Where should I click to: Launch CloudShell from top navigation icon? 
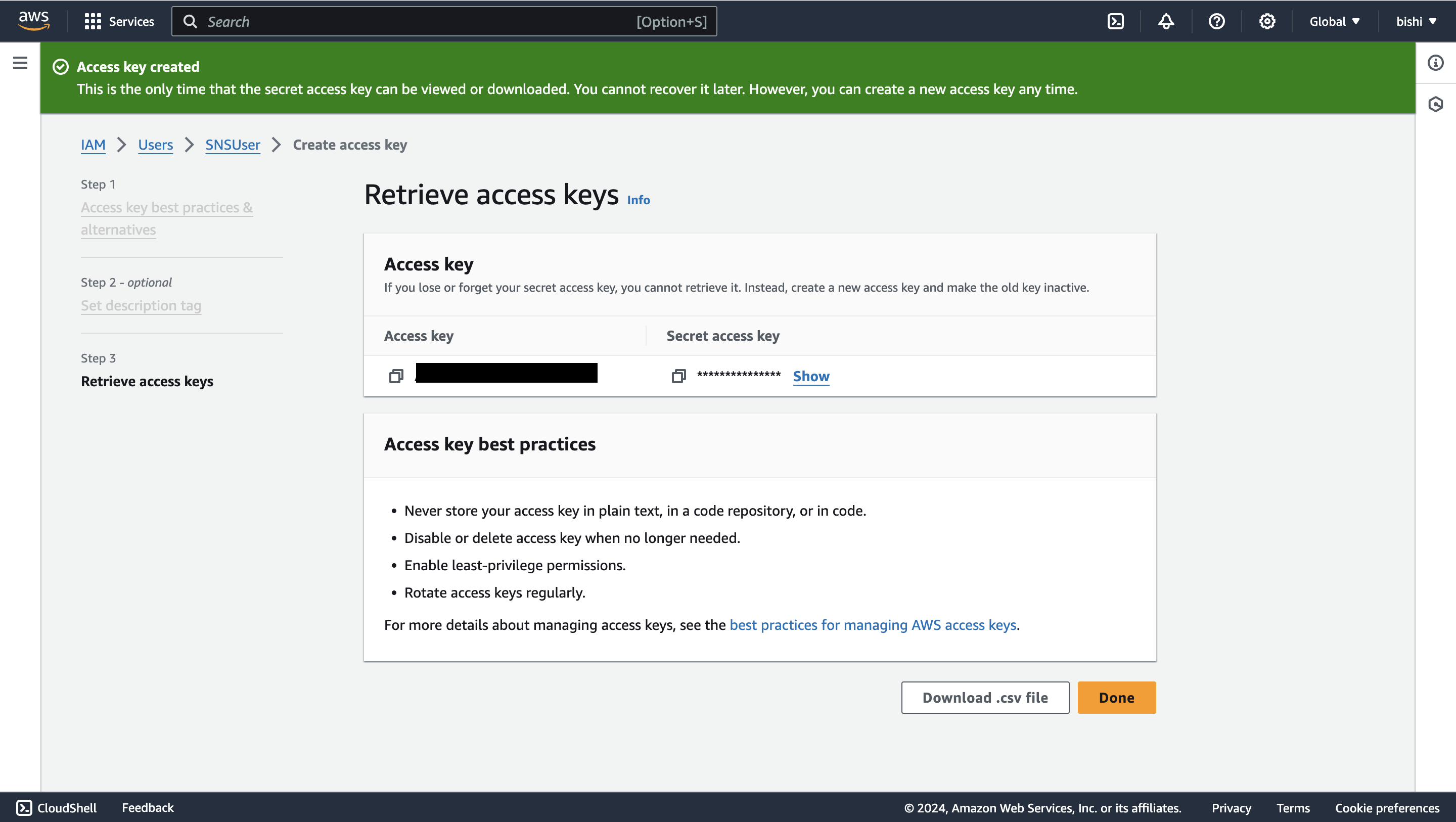(x=1115, y=21)
